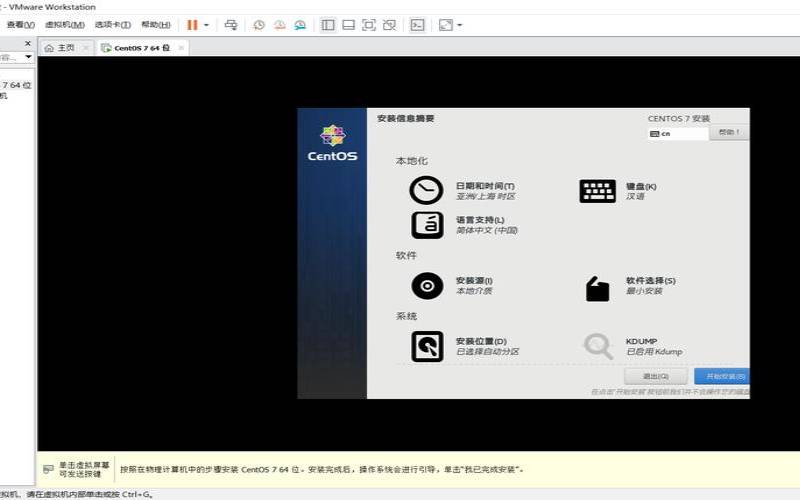
Task: Close the CentOS 7 64 位 tab
Action: [181, 48]
